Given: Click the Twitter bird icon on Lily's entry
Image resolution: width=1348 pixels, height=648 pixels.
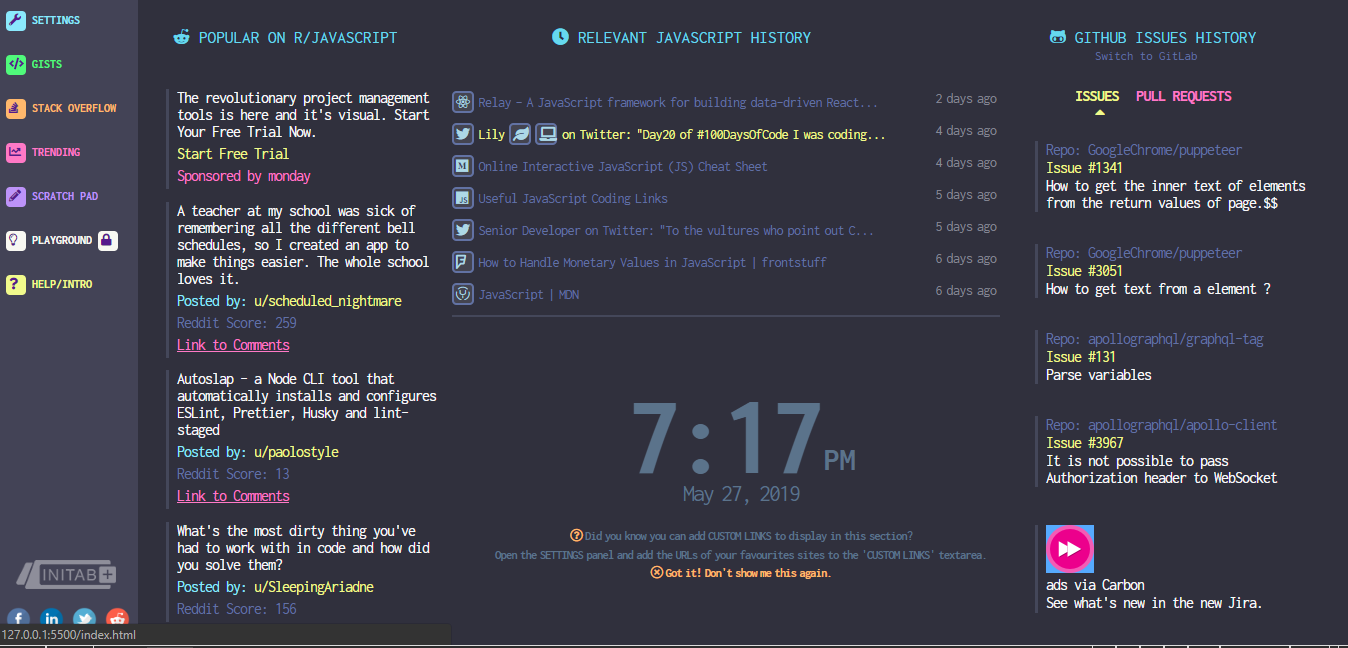Looking at the screenshot, I should pos(462,133).
